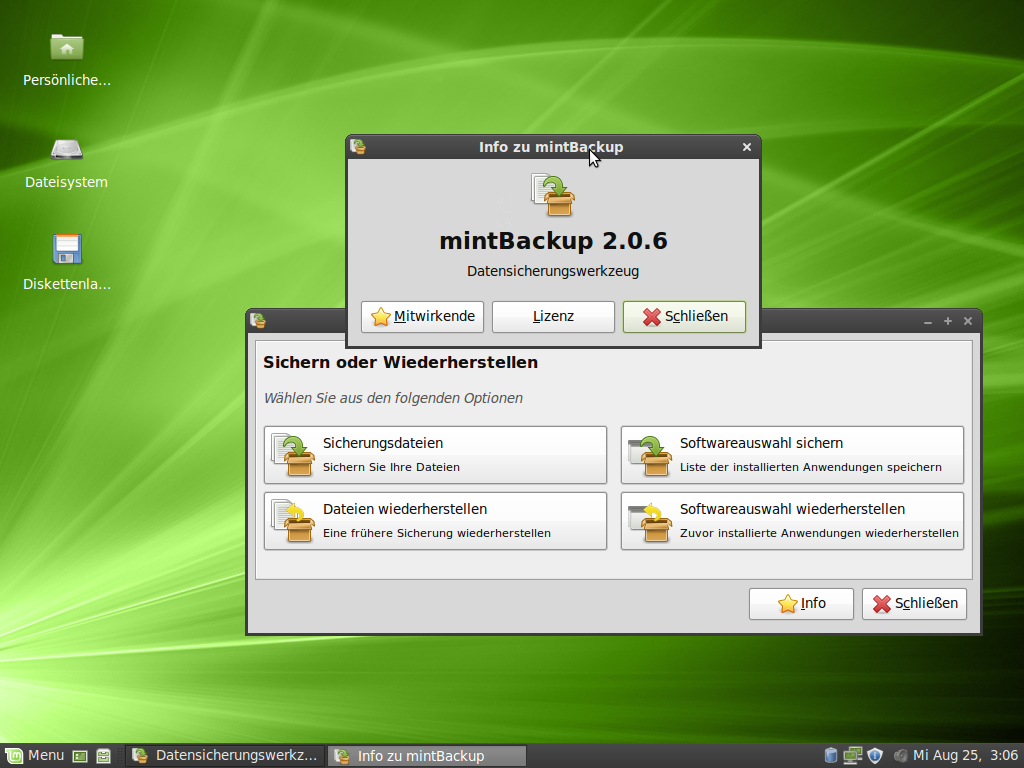Click the show desktop icon in taskbar
The height and width of the screenshot is (768, 1024).
pos(80,755)
